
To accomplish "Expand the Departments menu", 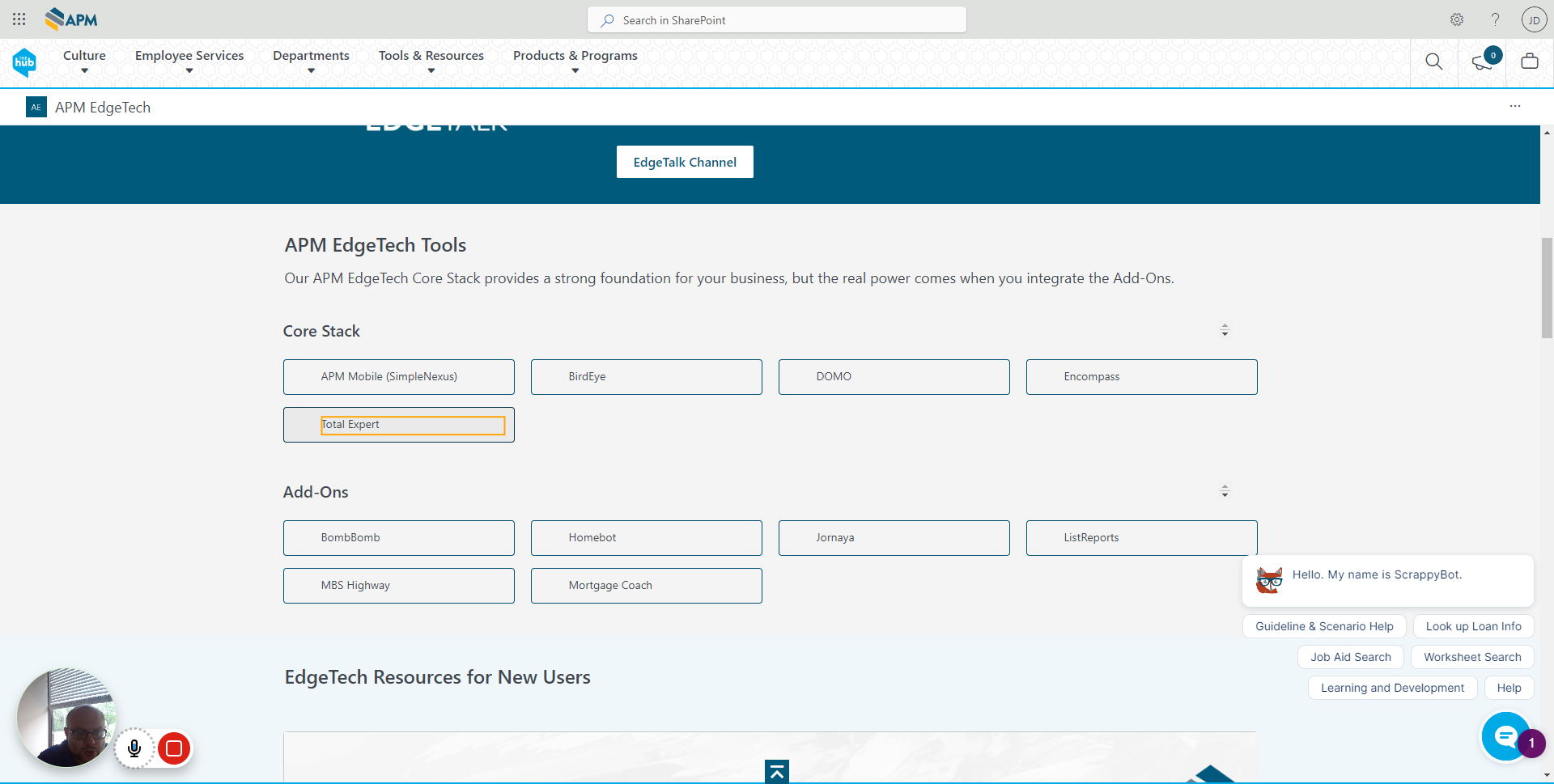I will coord(311,62).
